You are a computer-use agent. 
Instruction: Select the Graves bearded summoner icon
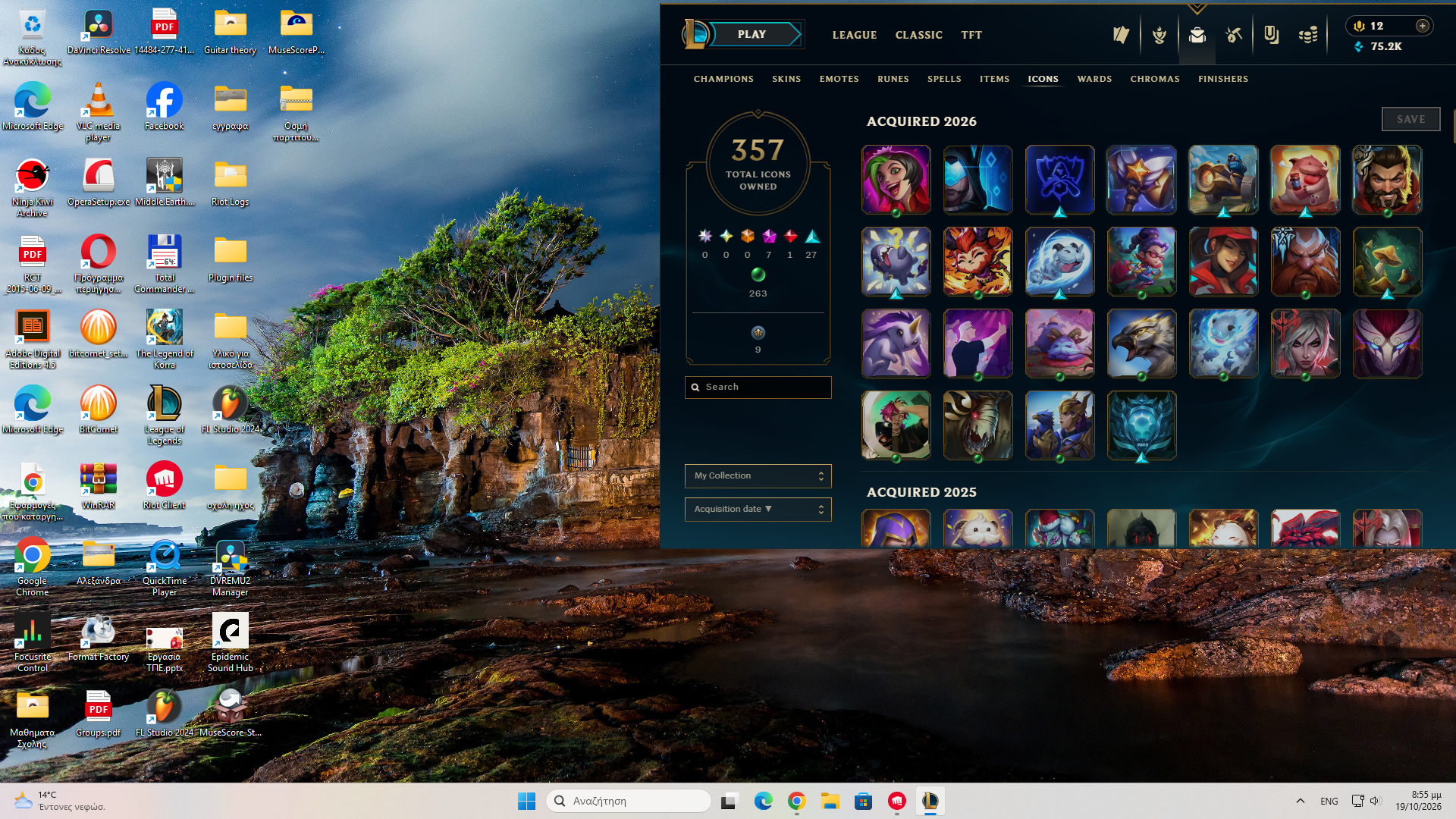[x=1387, y=180]
